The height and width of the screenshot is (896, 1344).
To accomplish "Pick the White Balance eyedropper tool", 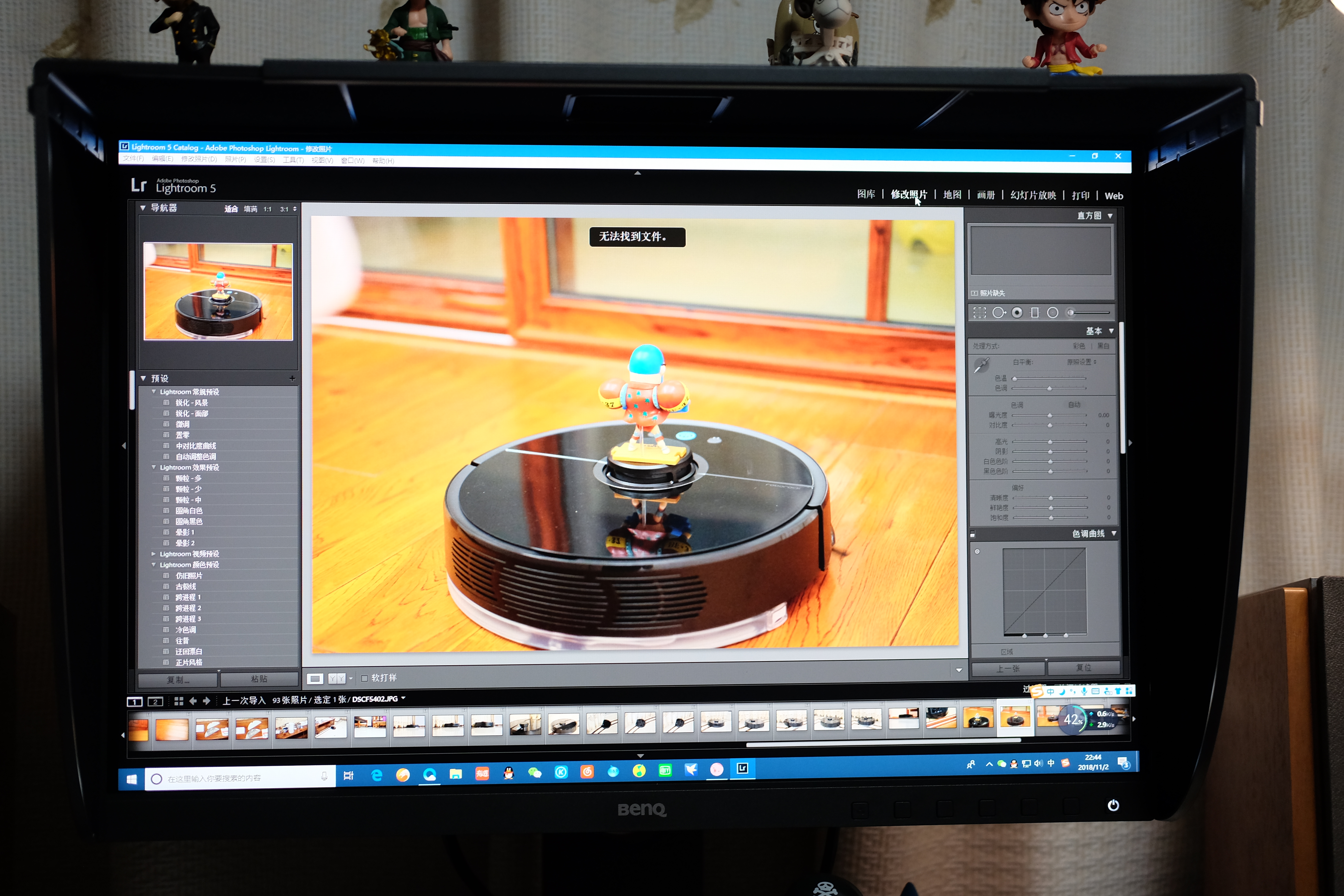I will click(x=981, y=365).
